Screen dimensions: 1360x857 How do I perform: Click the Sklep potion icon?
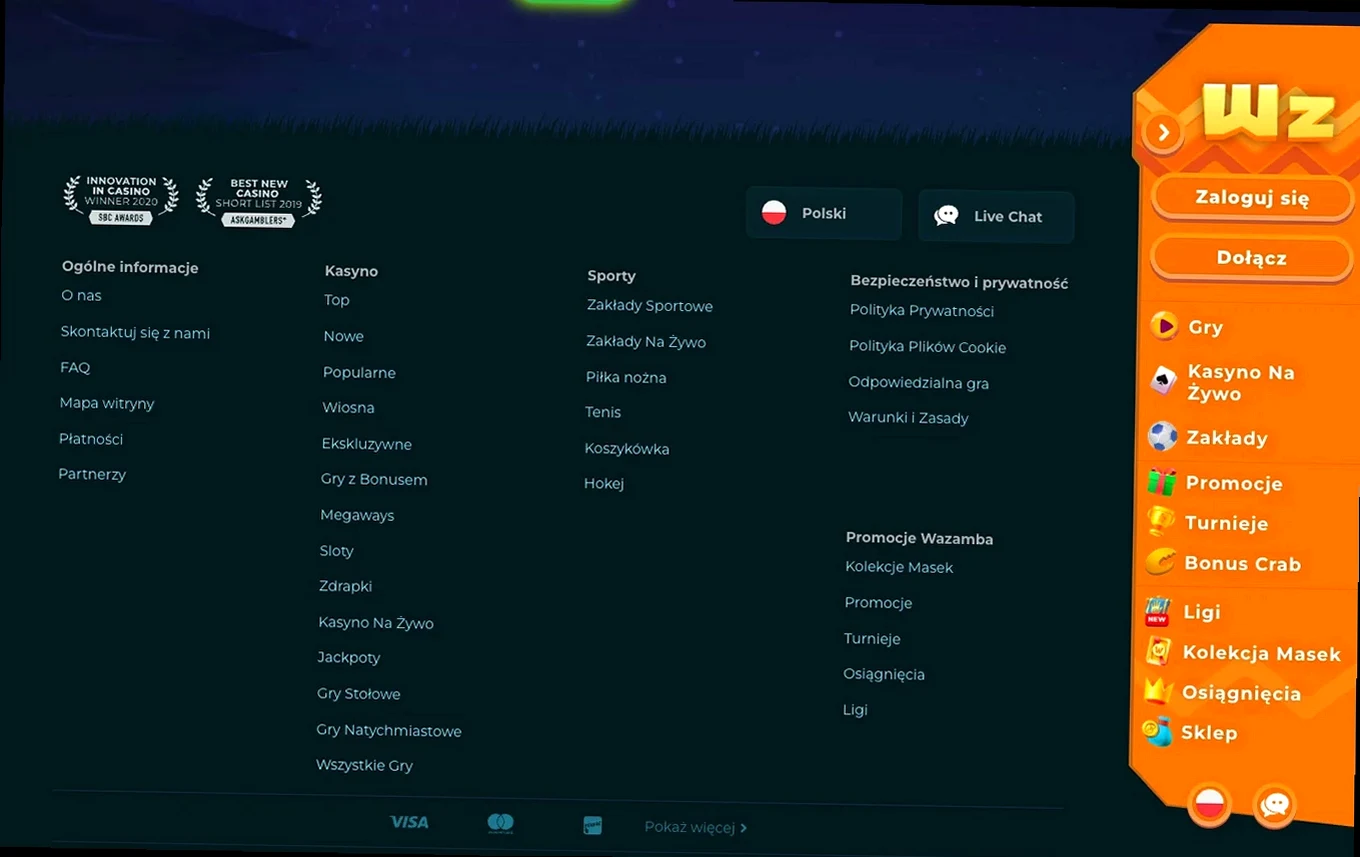1157,732
